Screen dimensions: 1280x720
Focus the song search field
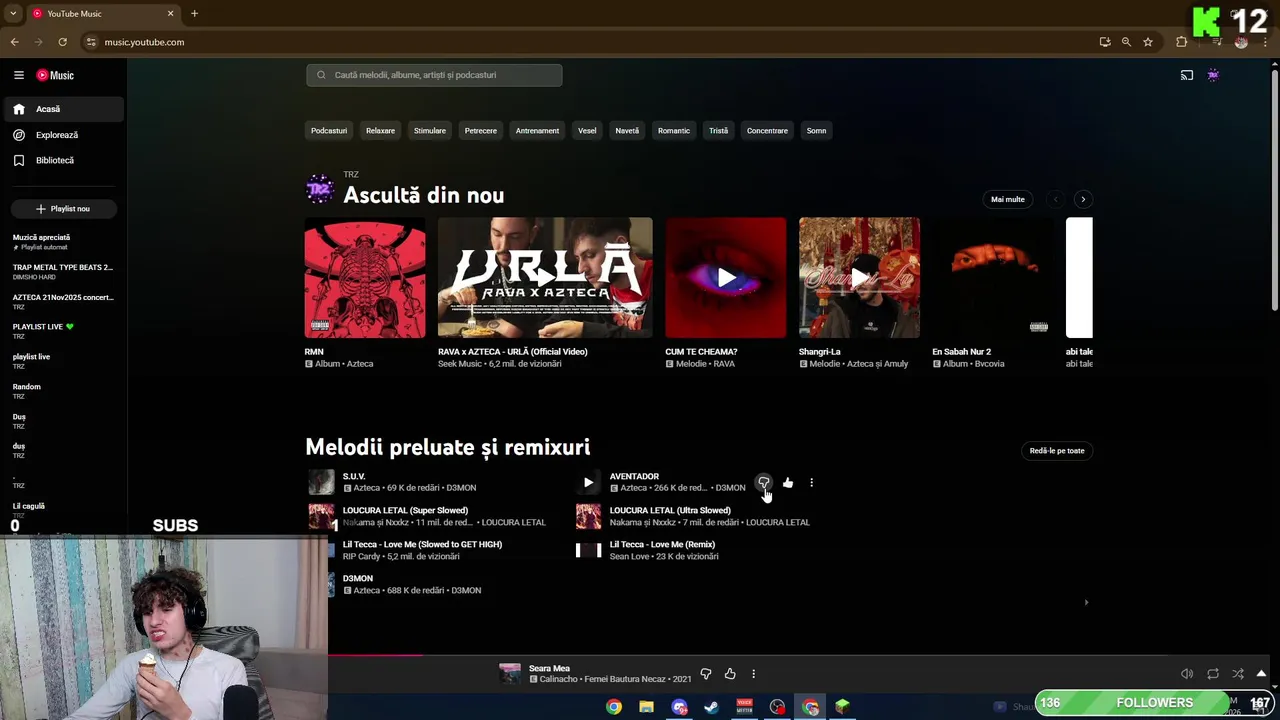[434, 75]
